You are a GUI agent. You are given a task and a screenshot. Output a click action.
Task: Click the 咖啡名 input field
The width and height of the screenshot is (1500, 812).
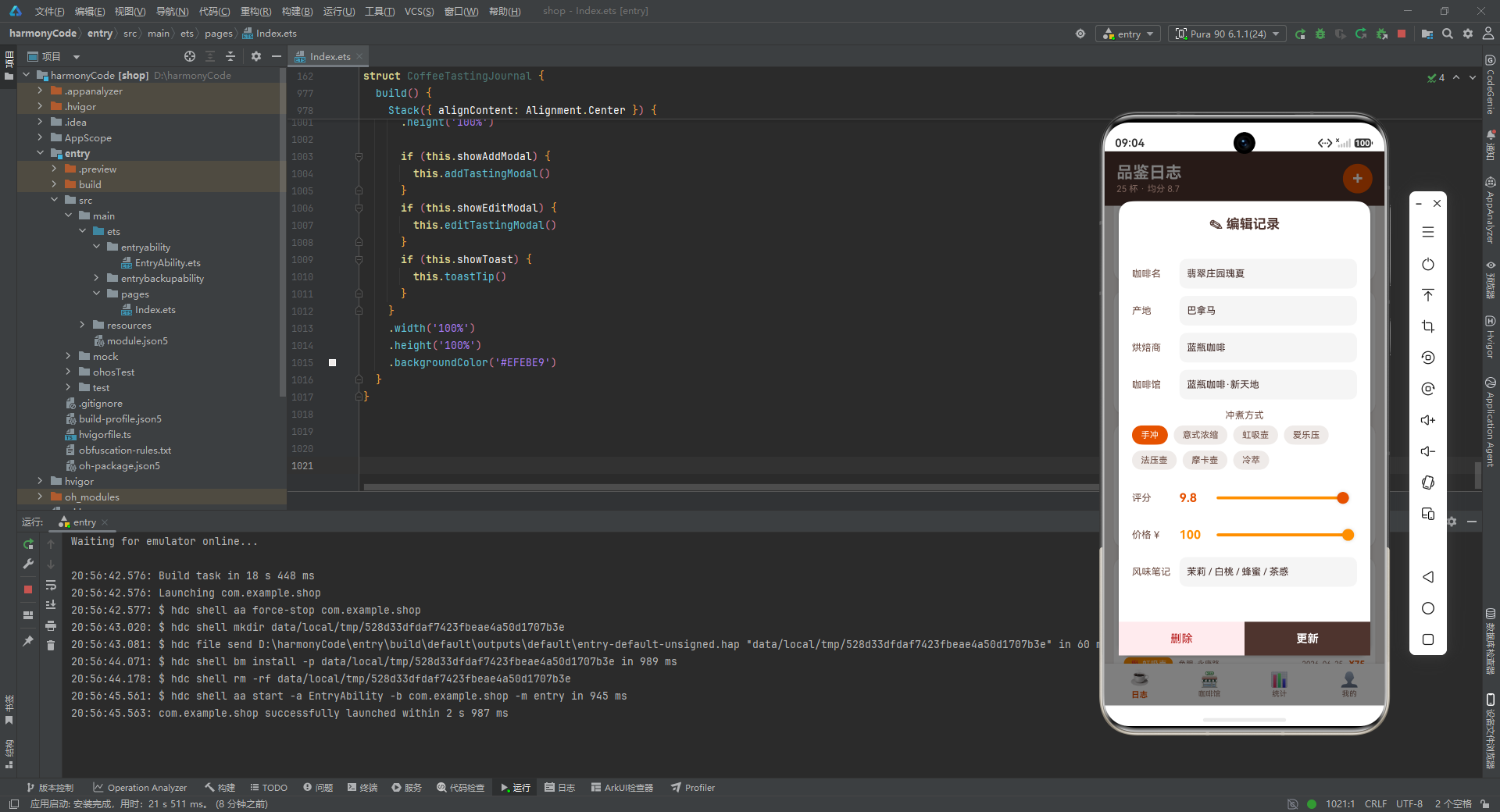(x=1267, y=273)
